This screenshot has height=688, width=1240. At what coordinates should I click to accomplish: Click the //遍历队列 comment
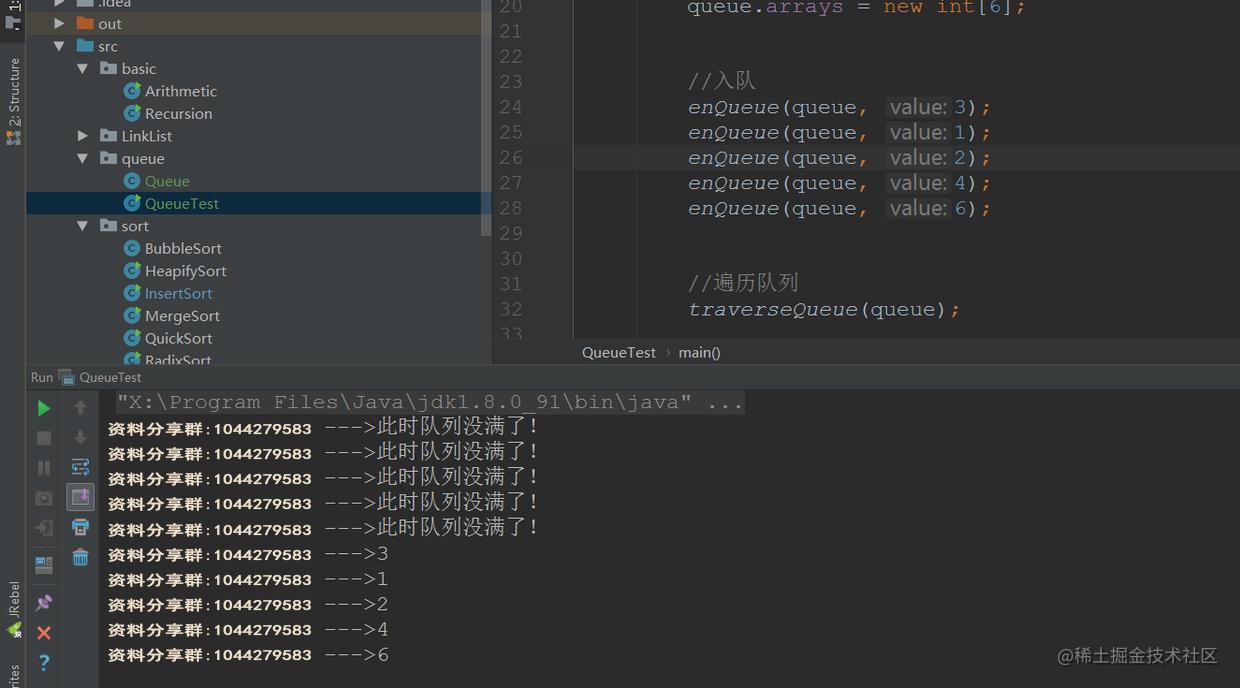(743, 283)
